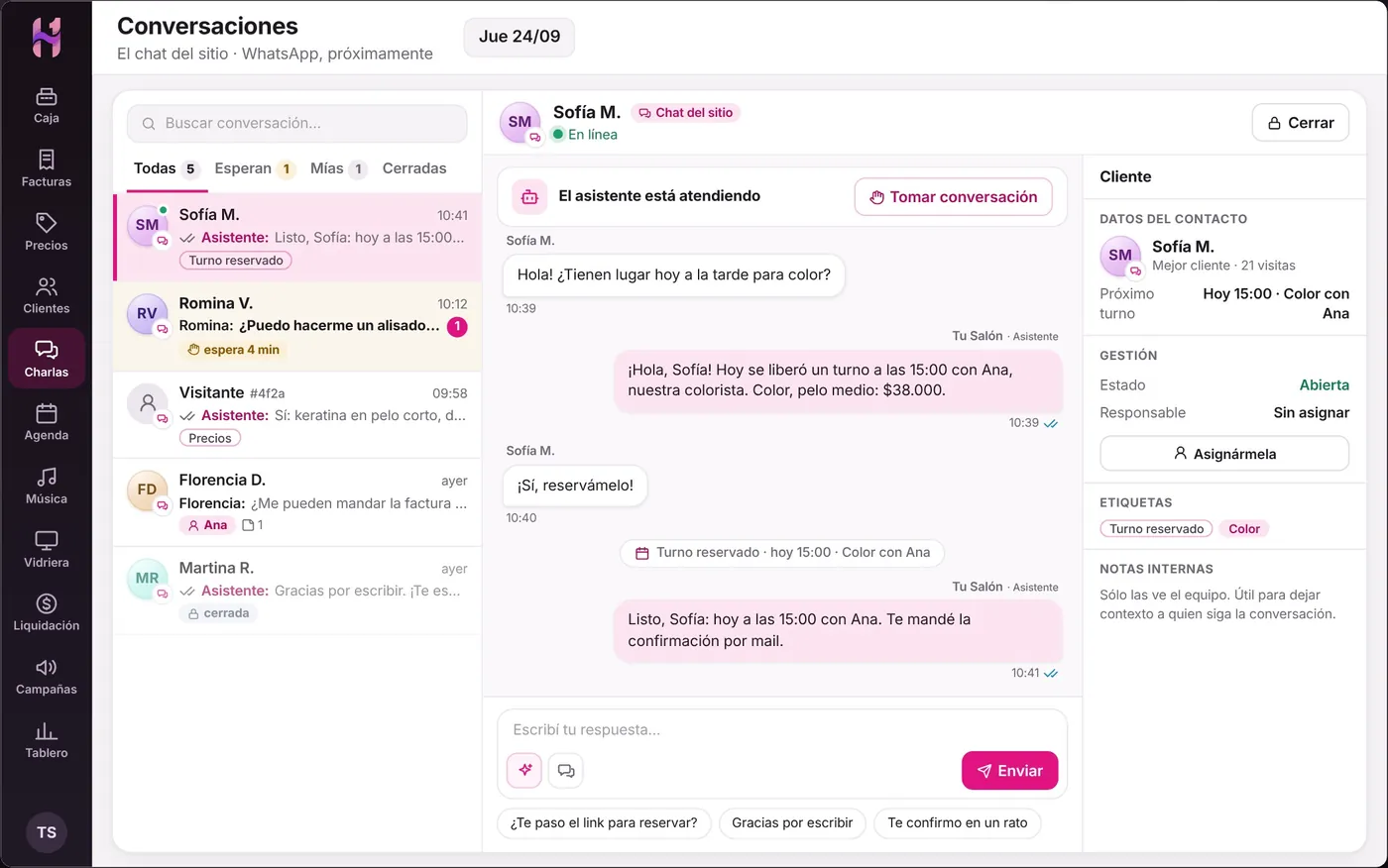Screen dimensions: 1388x868
Task: Switch to the Mías tab
Action: point(338,168)
